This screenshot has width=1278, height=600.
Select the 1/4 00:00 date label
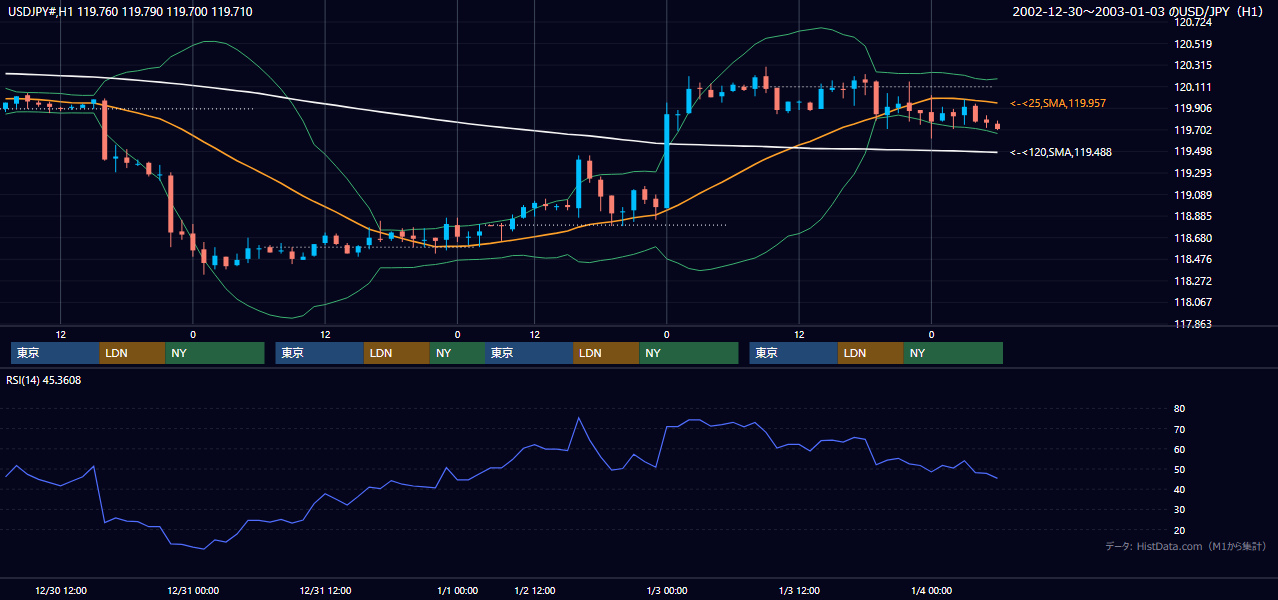point(931,591)
